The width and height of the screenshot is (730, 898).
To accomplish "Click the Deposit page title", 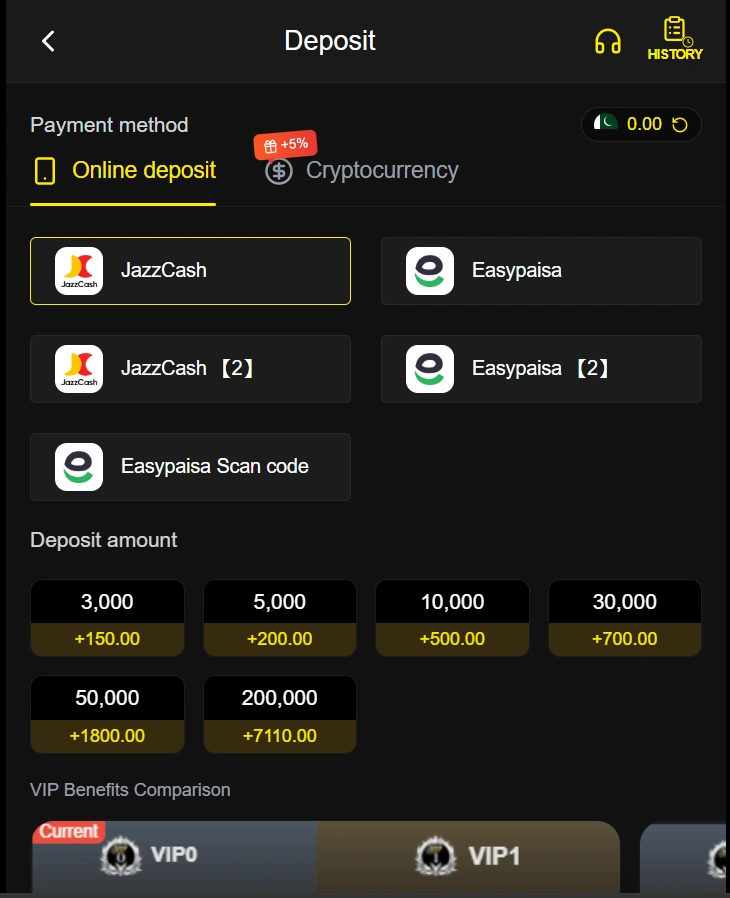I will 330,41.
